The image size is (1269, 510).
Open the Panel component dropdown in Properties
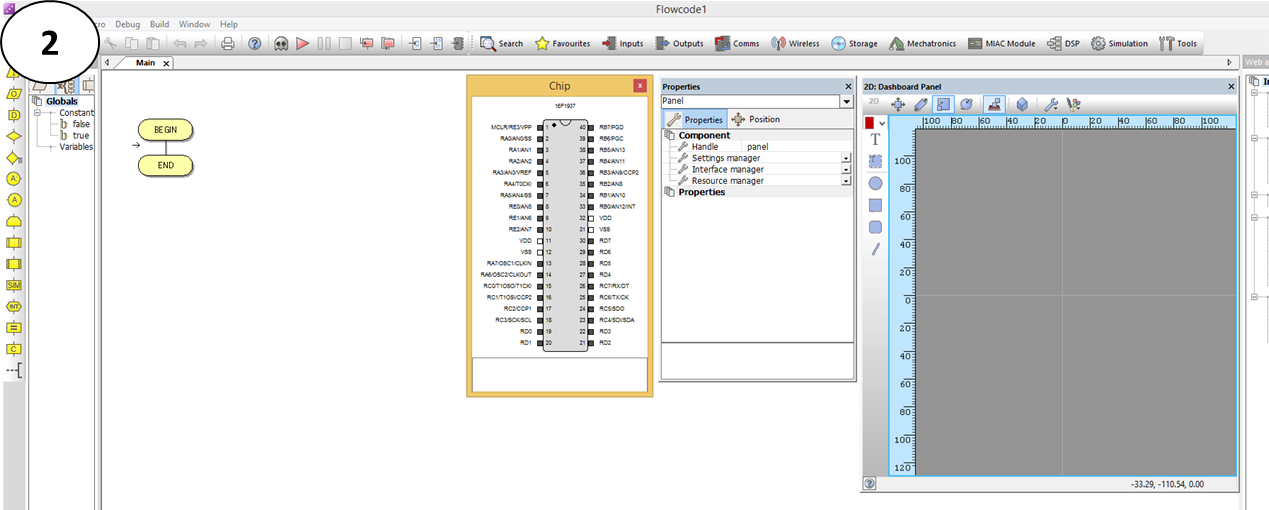pyautogui.click(x=846, y=102)
